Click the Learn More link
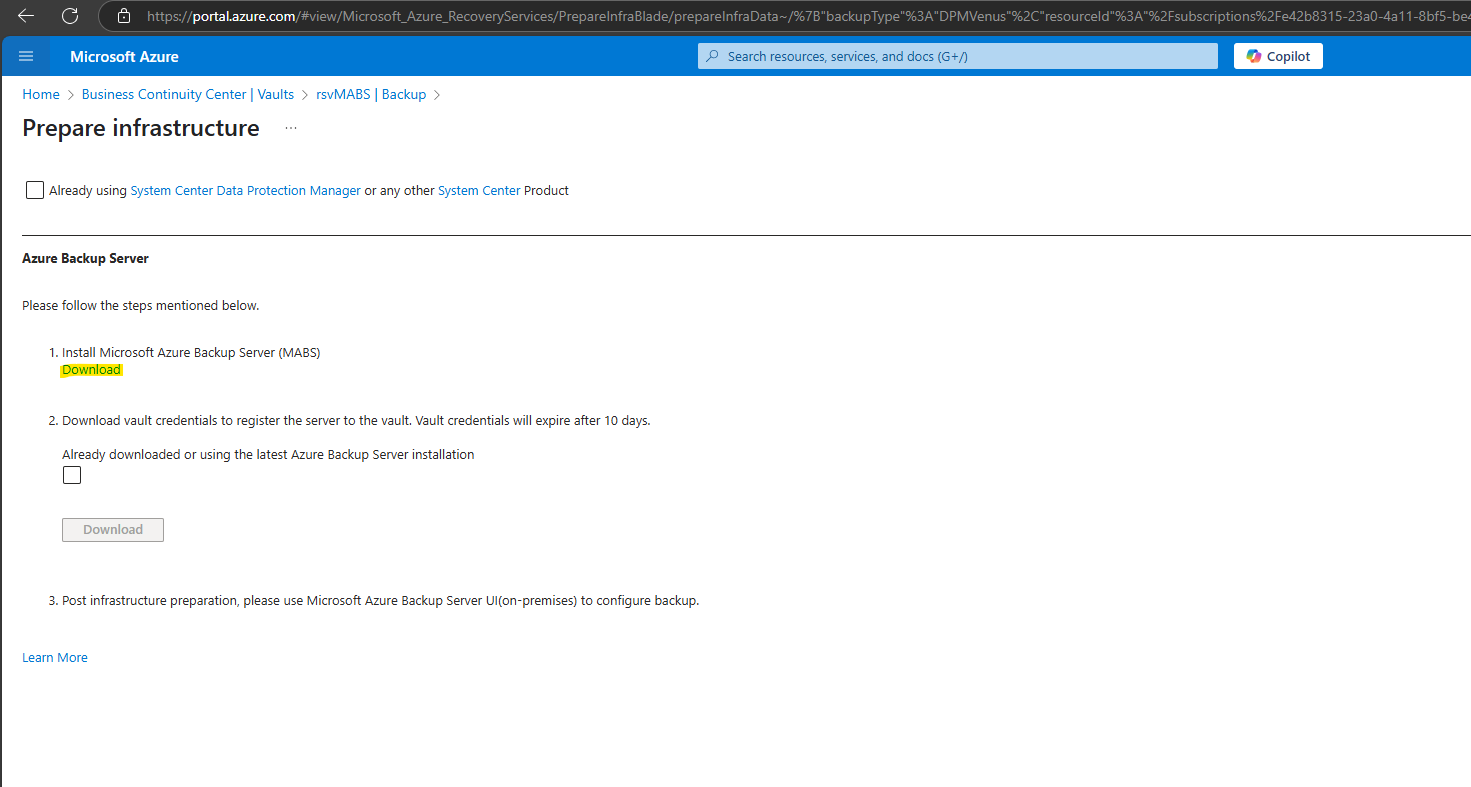This screenshot has width=1471, height=787. tap(55, 657)
